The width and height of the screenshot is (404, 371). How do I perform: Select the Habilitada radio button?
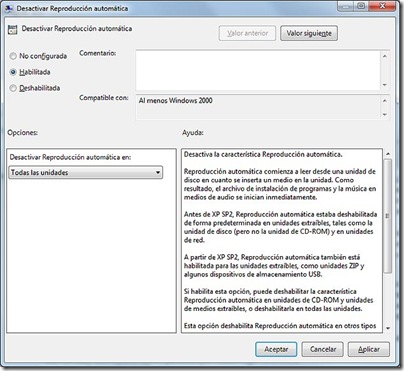pyautogui.click(x=13, y=72)
